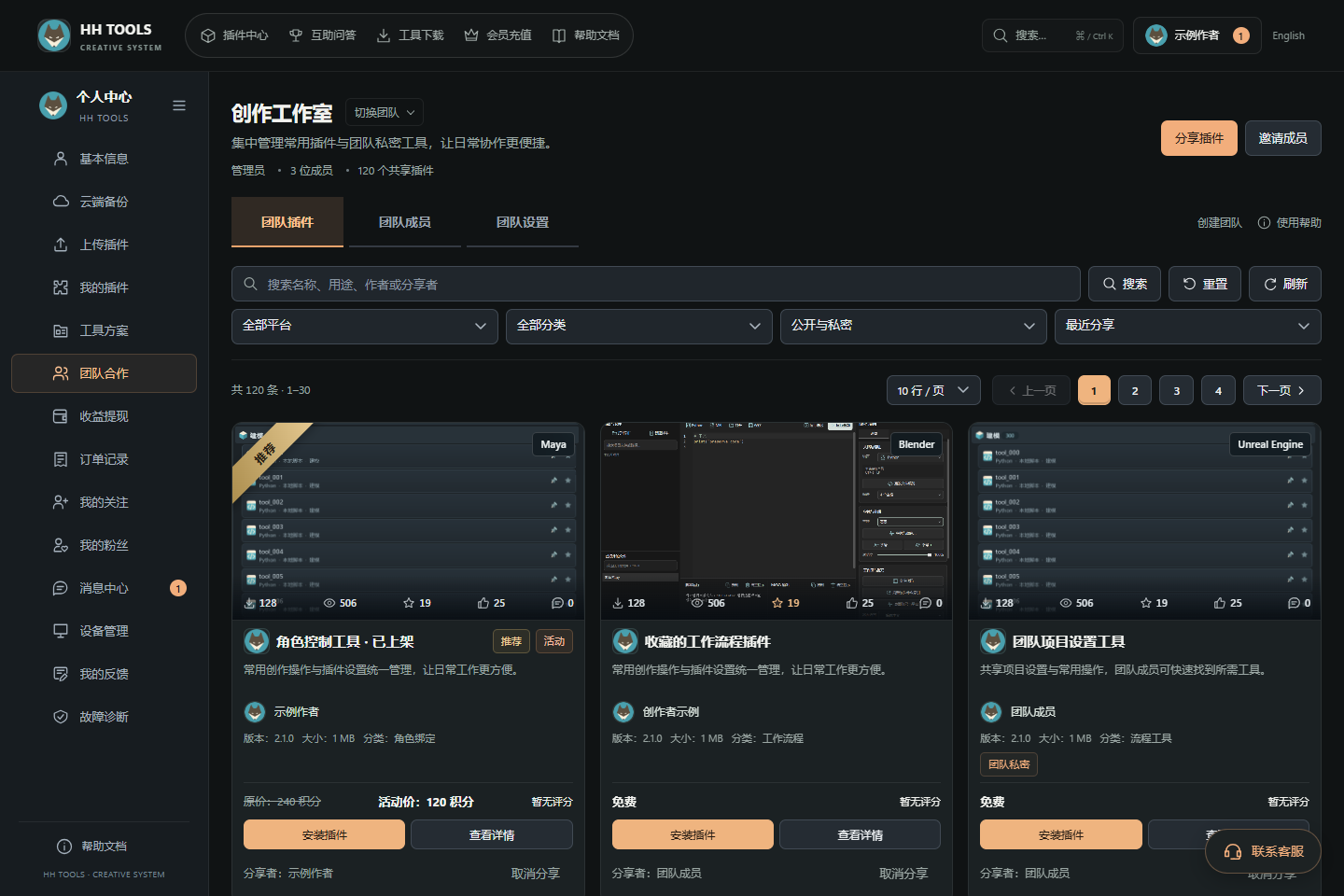The height and width of the screenshot is (896, 1344).
Task: Open 收益提现 earnings withdrawal page
Action: [104, 416]
